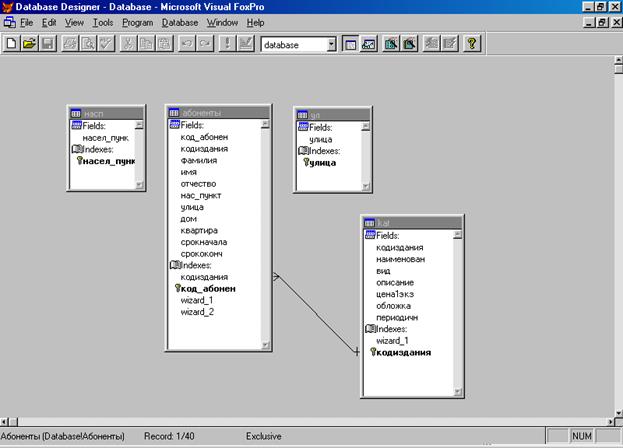Click scroll-up arrow of kat table

(457, 235)
